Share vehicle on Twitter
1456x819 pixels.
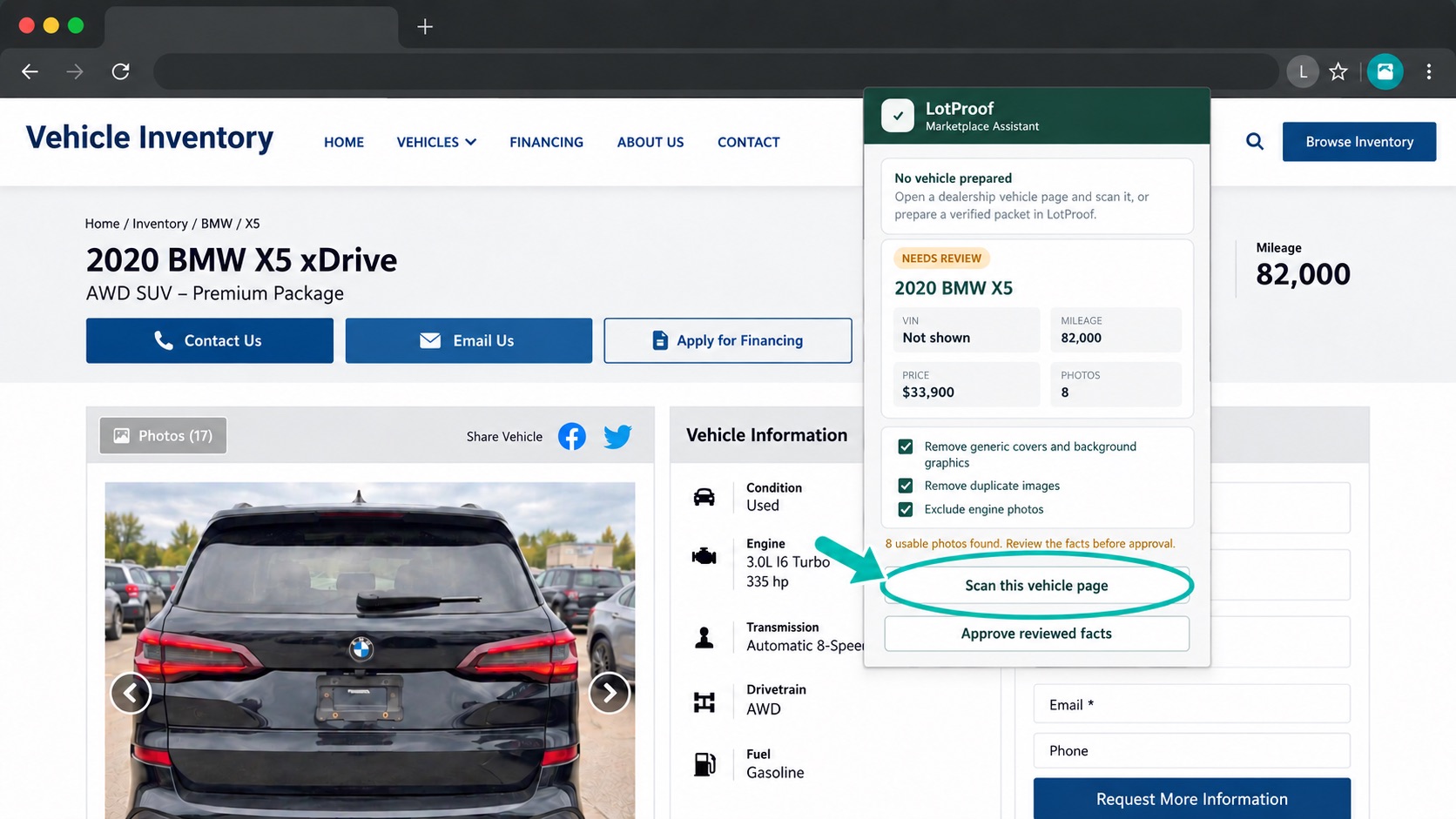click(x=617, y=436)
